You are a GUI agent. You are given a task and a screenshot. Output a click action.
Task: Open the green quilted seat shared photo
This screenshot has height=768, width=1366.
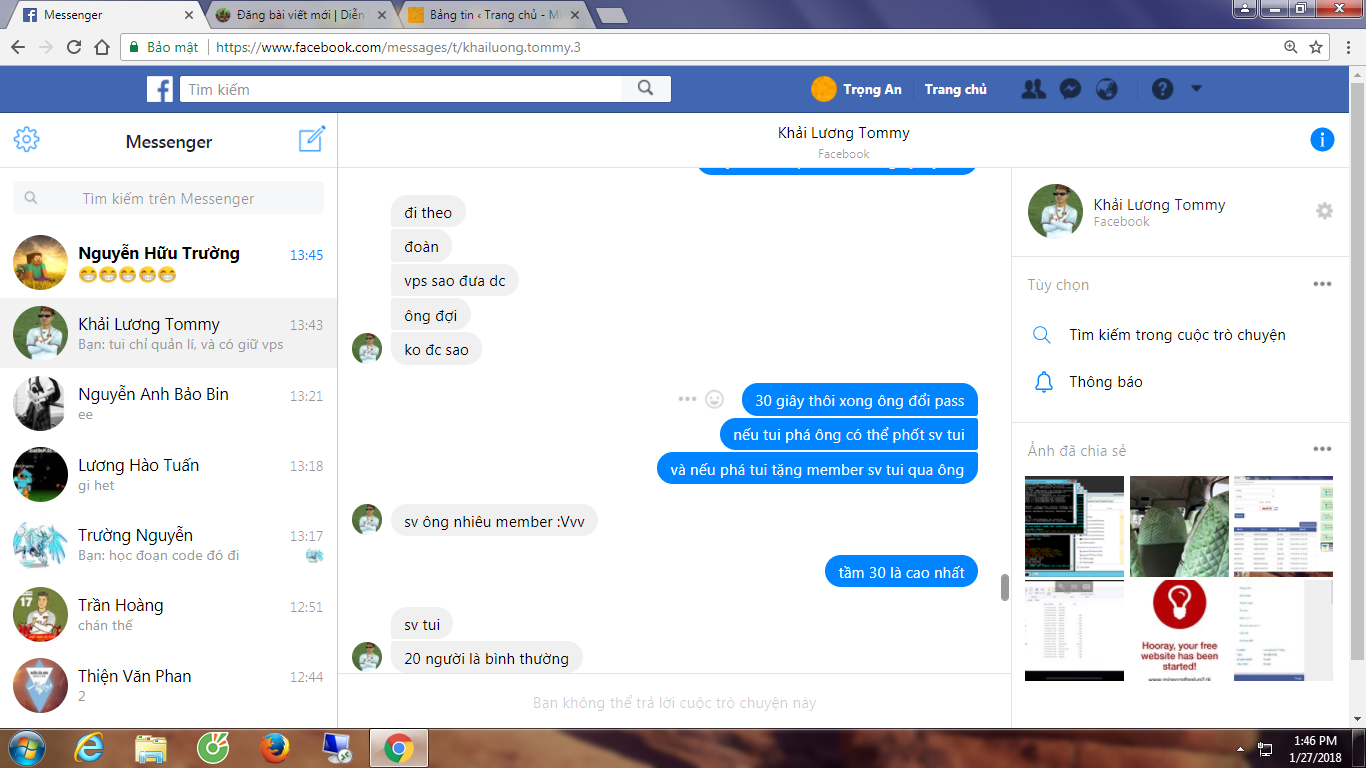click(x=1179, y=526)
